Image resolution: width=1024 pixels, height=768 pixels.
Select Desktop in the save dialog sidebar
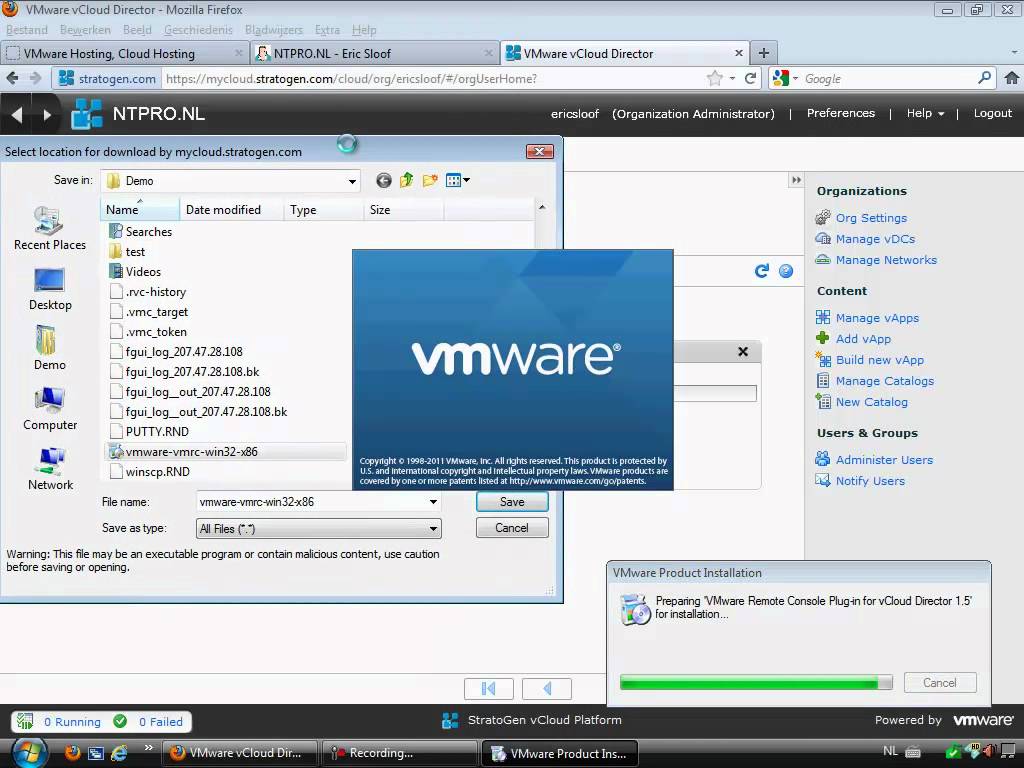pos(50,288)
